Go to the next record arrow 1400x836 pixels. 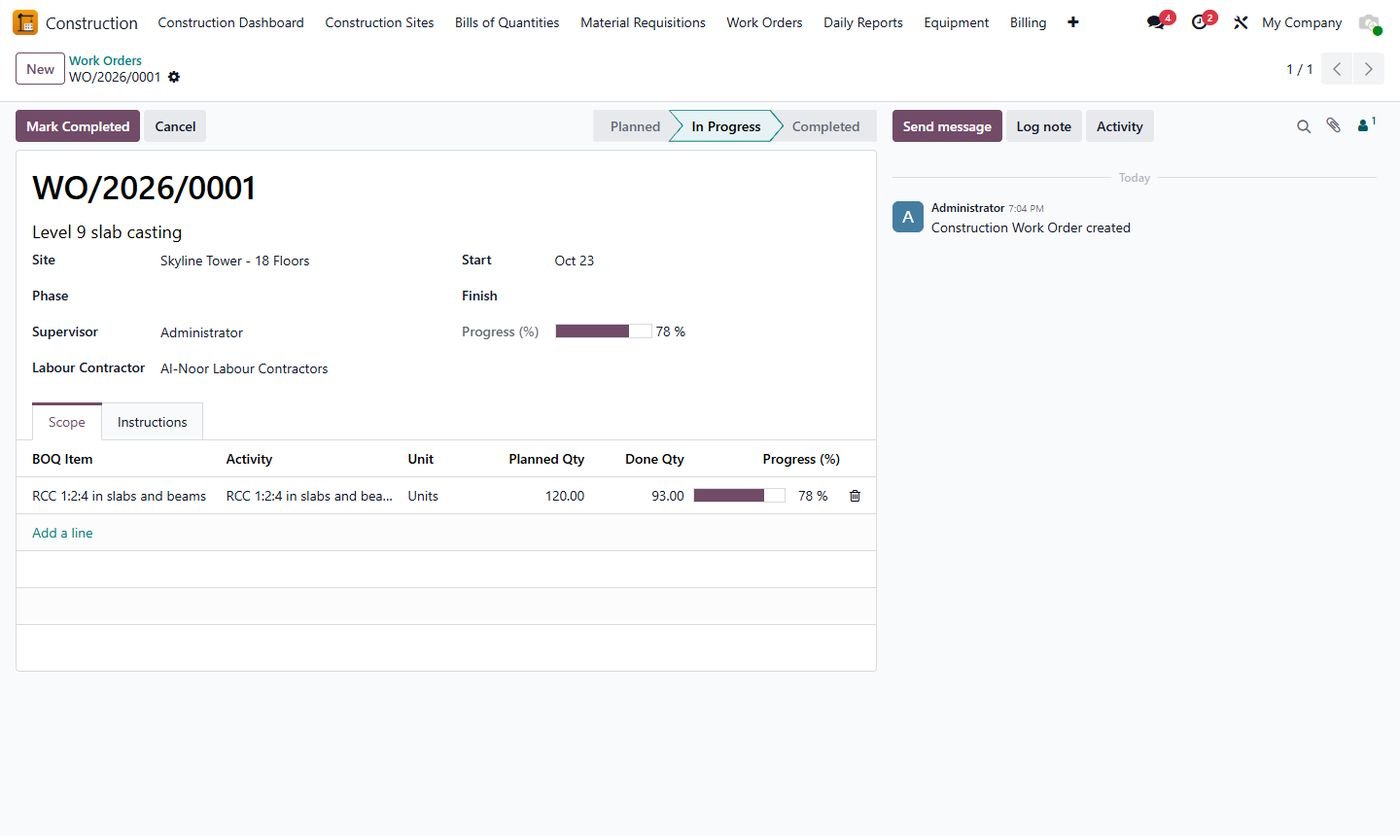click(x=1369, y=69)
